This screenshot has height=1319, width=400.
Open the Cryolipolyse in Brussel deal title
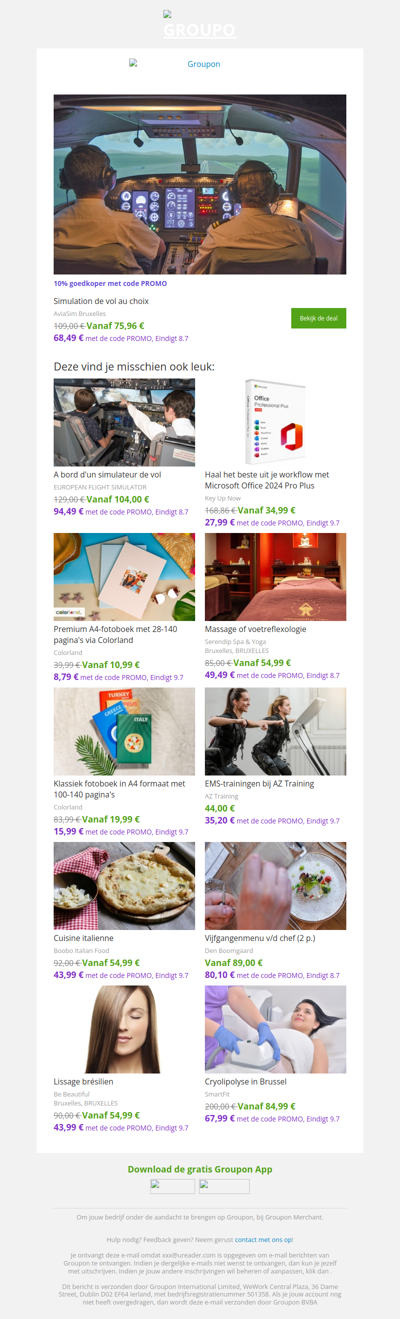point(246,1082)
